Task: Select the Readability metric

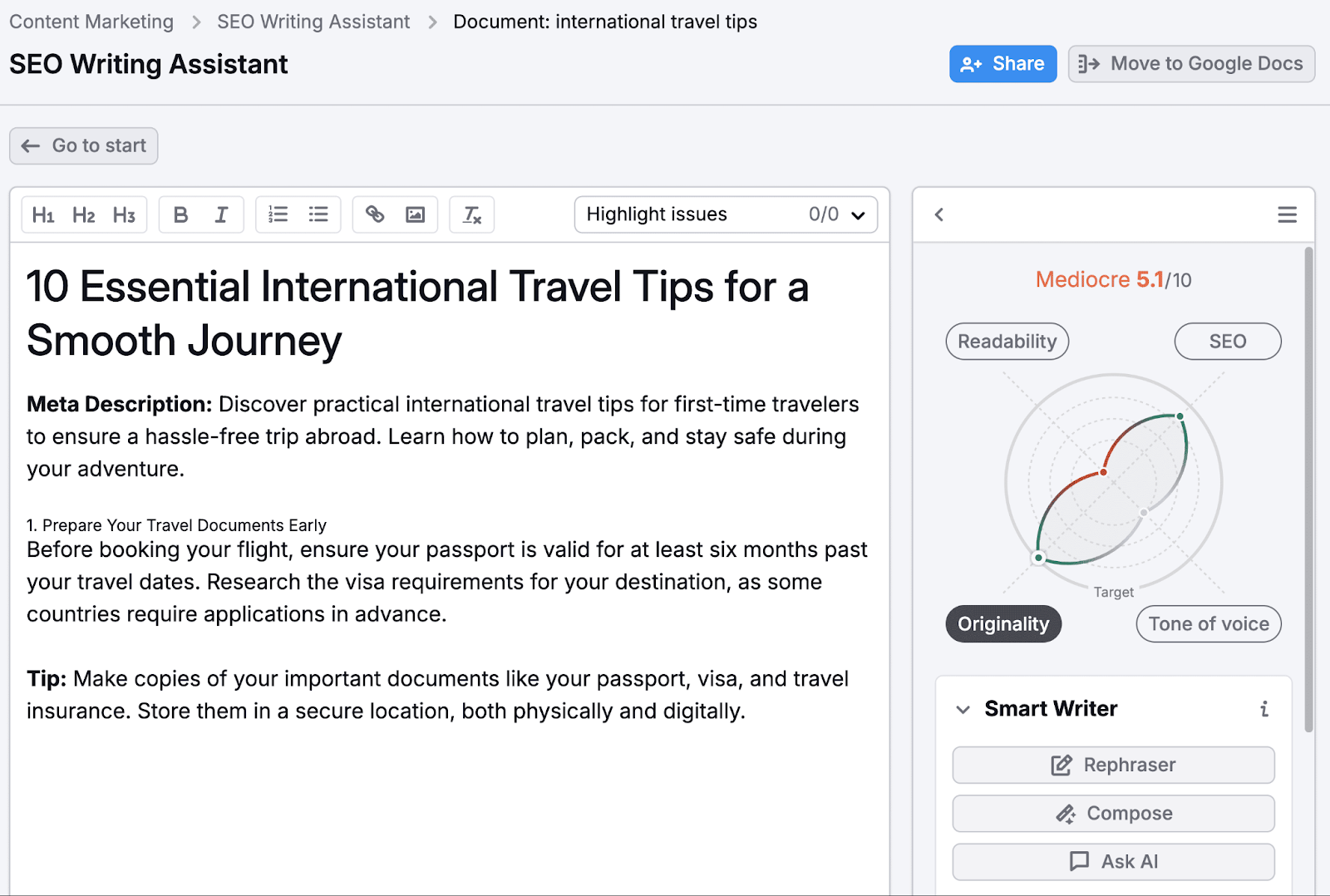Action: [1007, 342]
